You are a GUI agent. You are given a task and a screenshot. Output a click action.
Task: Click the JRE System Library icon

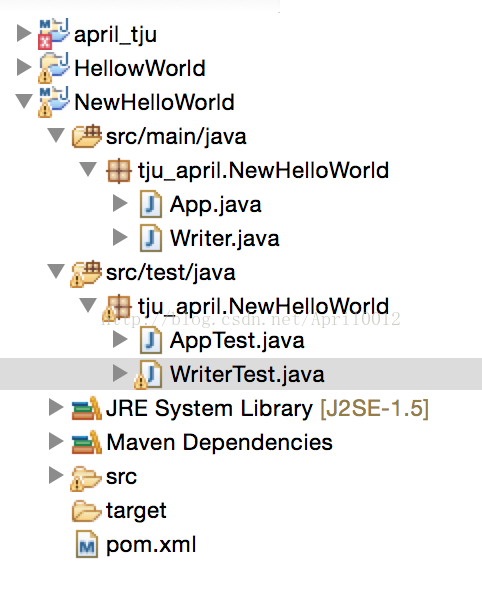[x=87, y=408]
